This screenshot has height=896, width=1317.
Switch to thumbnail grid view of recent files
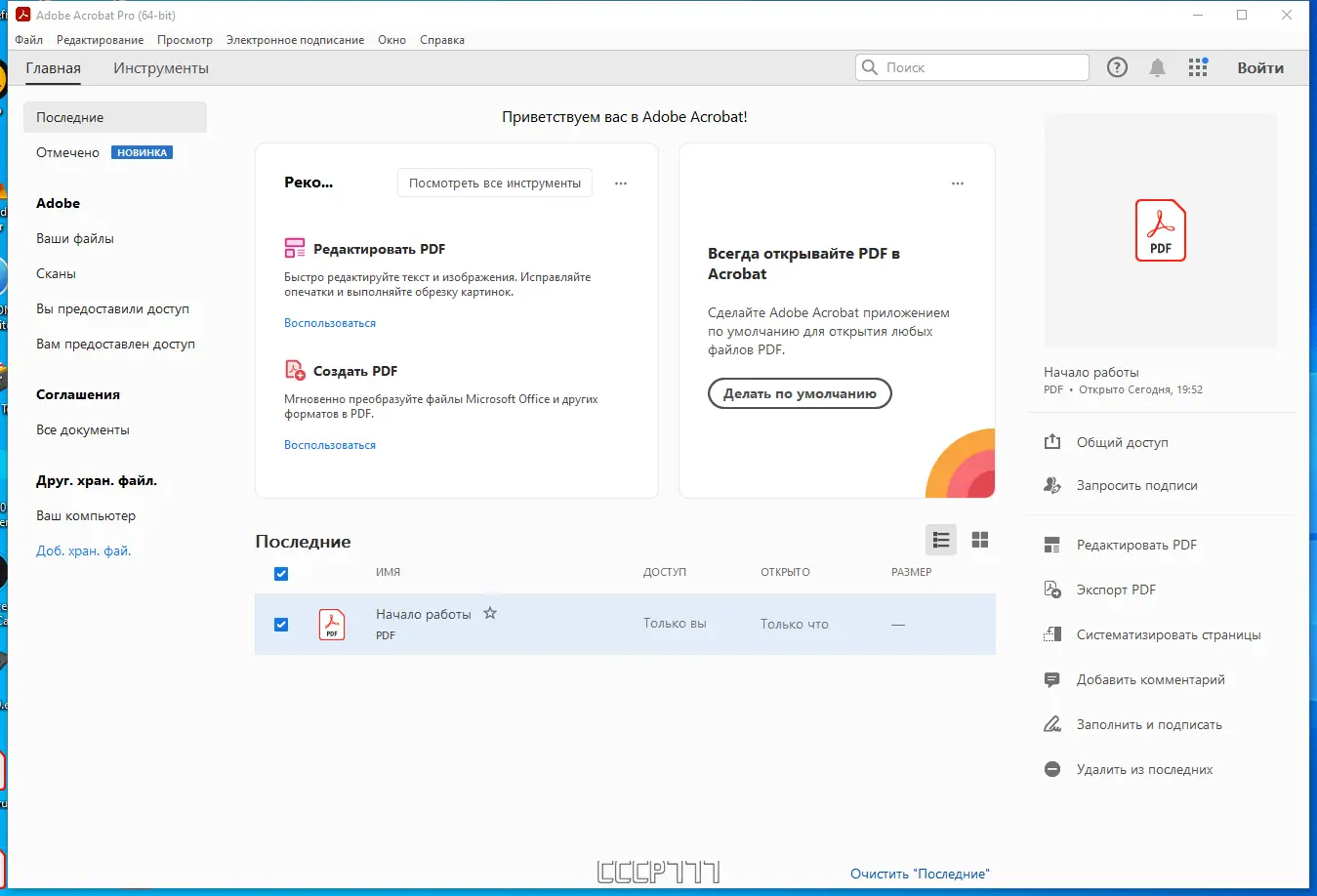(x=980, y=540)
